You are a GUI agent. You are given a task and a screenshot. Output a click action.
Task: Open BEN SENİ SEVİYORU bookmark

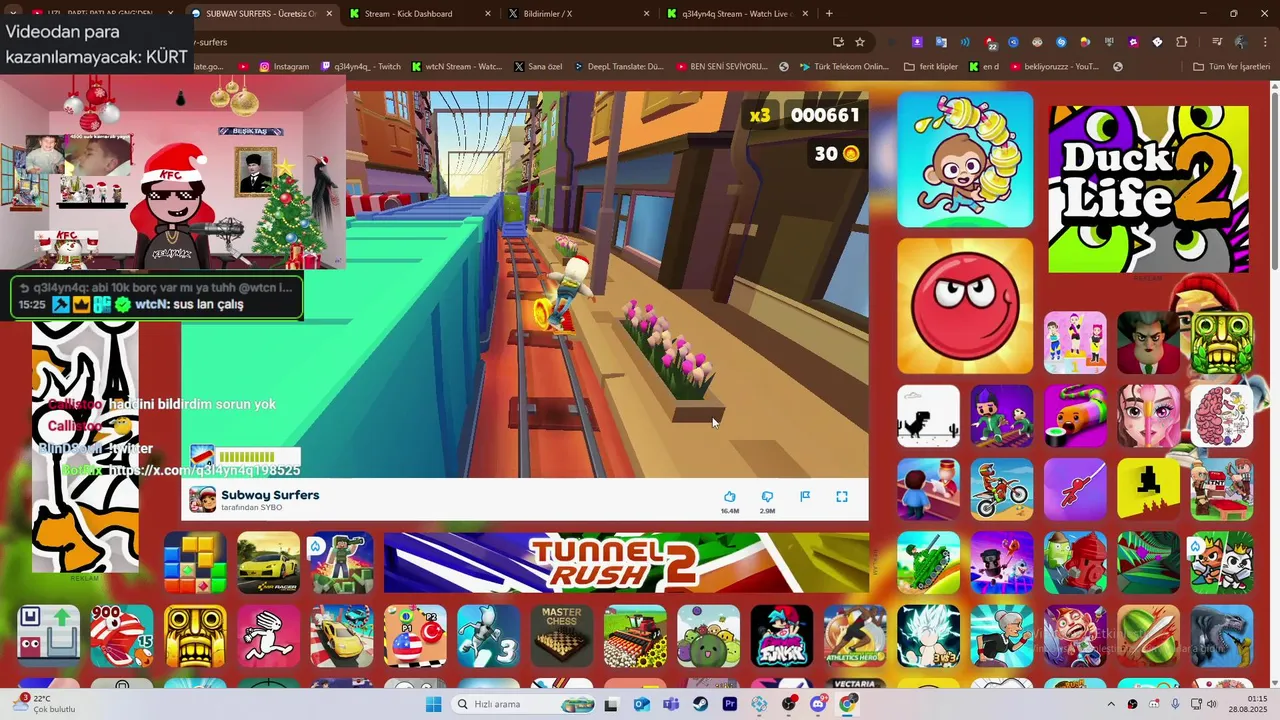pyautogui.click(x=721, y=67)
